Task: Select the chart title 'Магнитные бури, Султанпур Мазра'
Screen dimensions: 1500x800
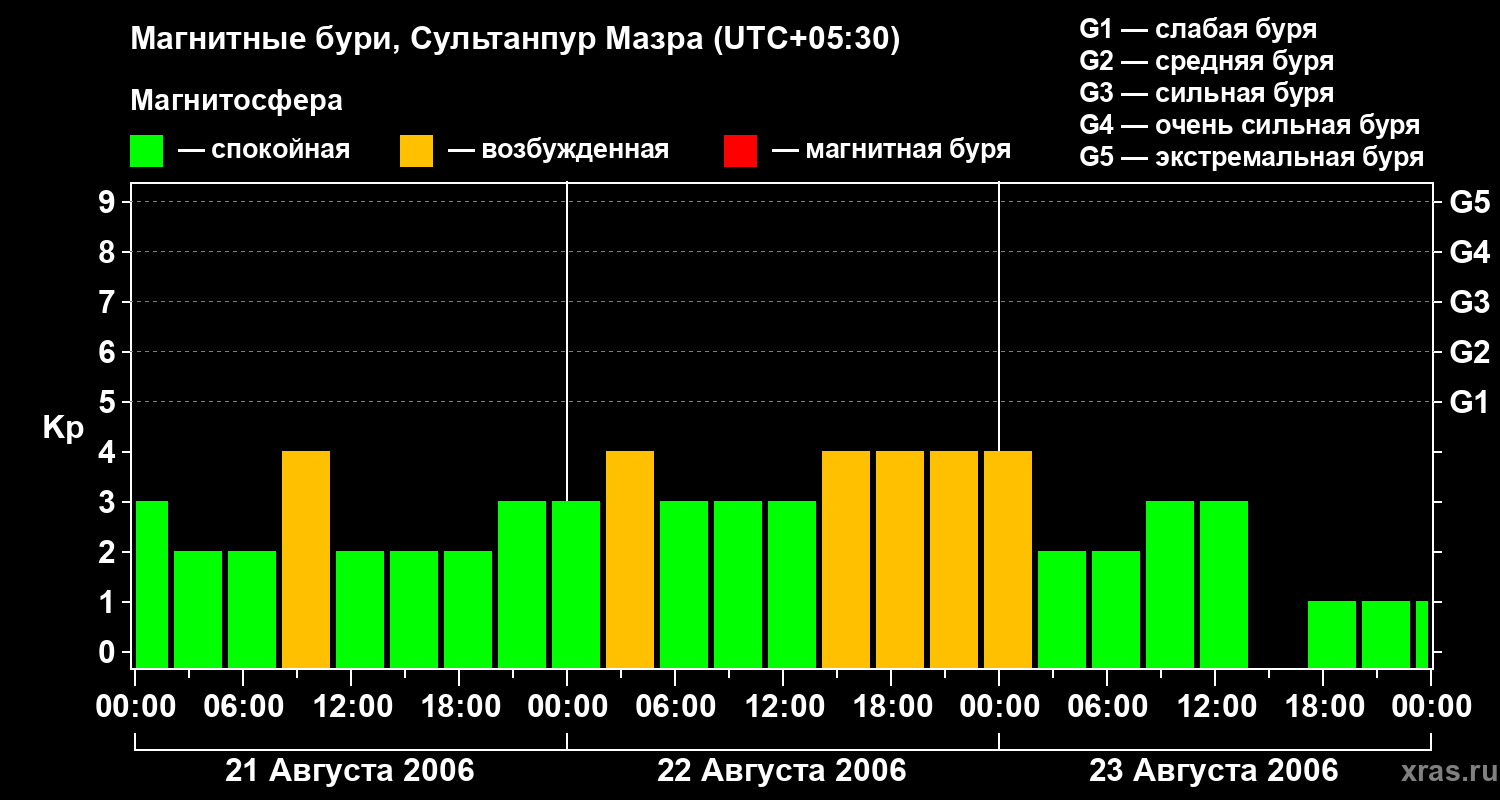Action: pos(415,40)
